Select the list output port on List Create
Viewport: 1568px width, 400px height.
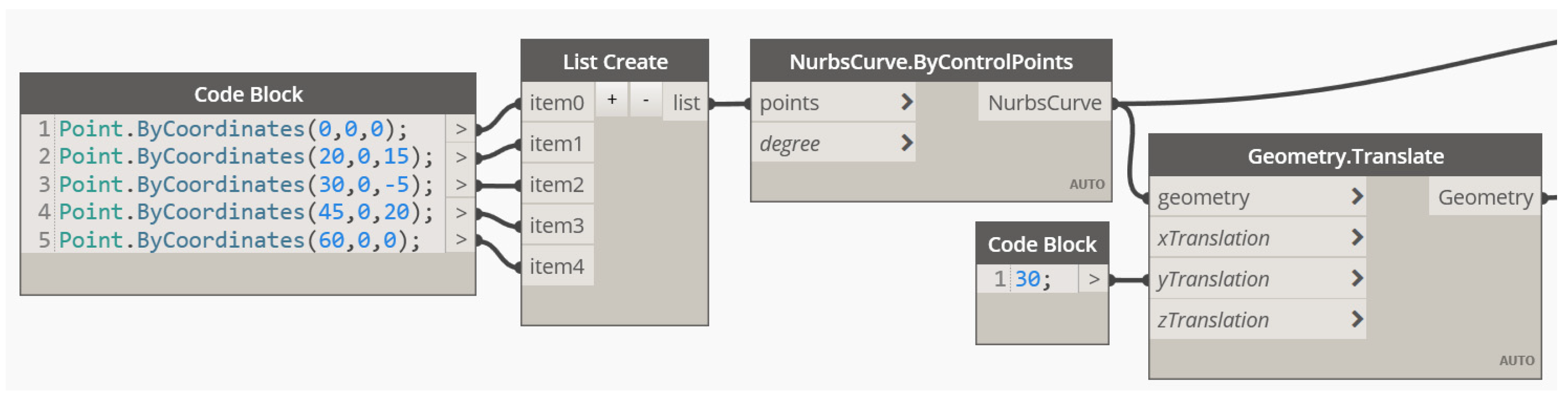[686, 103]
